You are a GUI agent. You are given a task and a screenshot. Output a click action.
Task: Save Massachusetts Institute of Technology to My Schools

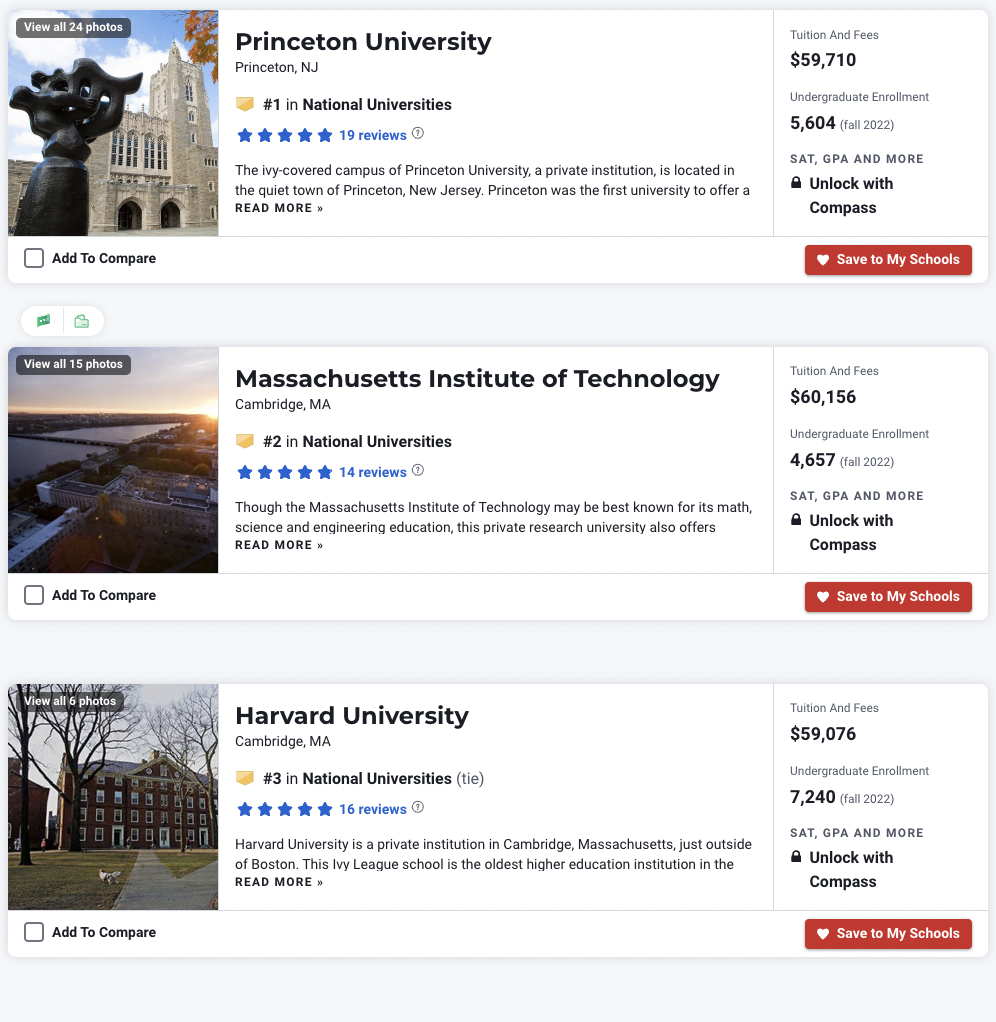(x=888, y=597)
